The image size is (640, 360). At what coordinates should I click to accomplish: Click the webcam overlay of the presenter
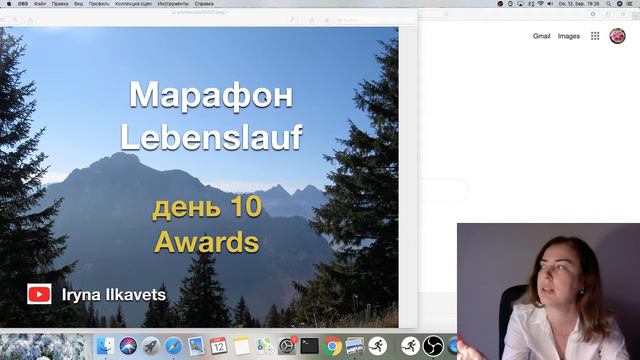[x=548, y=291]
